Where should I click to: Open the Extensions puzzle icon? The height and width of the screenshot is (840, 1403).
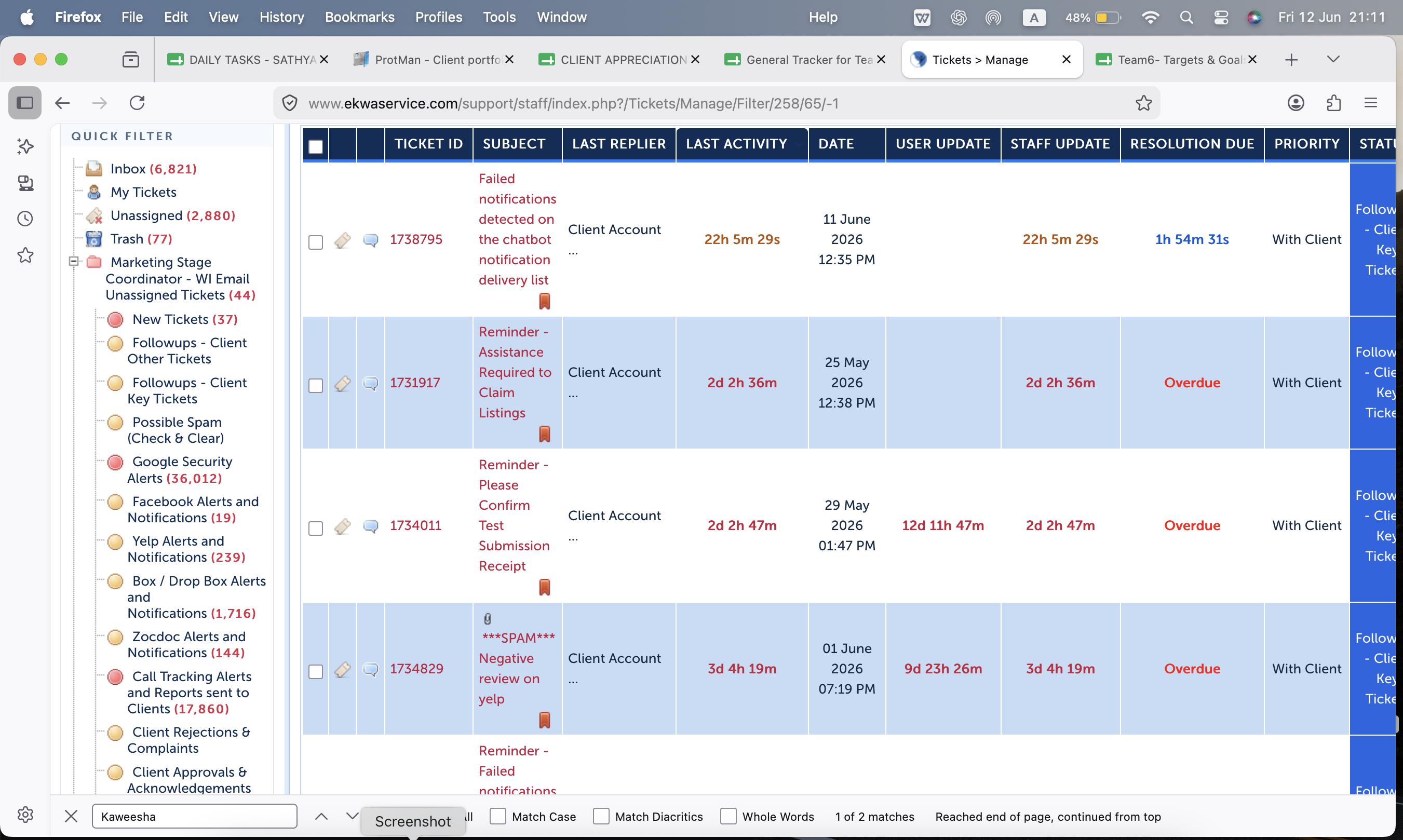pyautogui.click(x=1333, y=103)
